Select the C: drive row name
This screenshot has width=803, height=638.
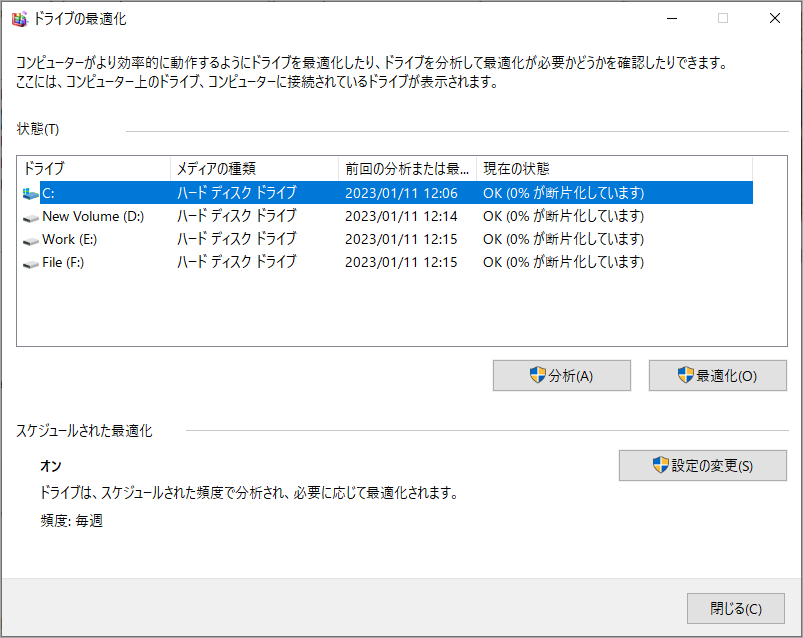(48, 193)
